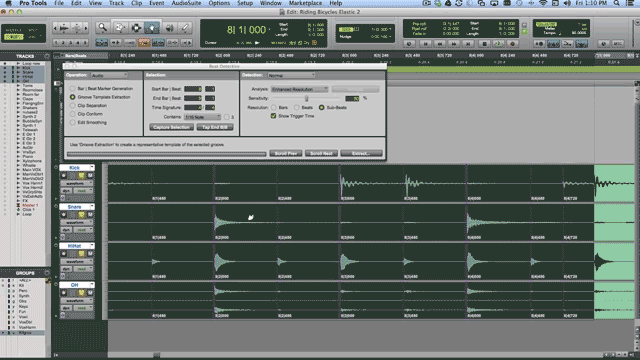Select Bar | Beat Marker Generation option
Viewport: 640px width, 360px height.
pos(73,89)
